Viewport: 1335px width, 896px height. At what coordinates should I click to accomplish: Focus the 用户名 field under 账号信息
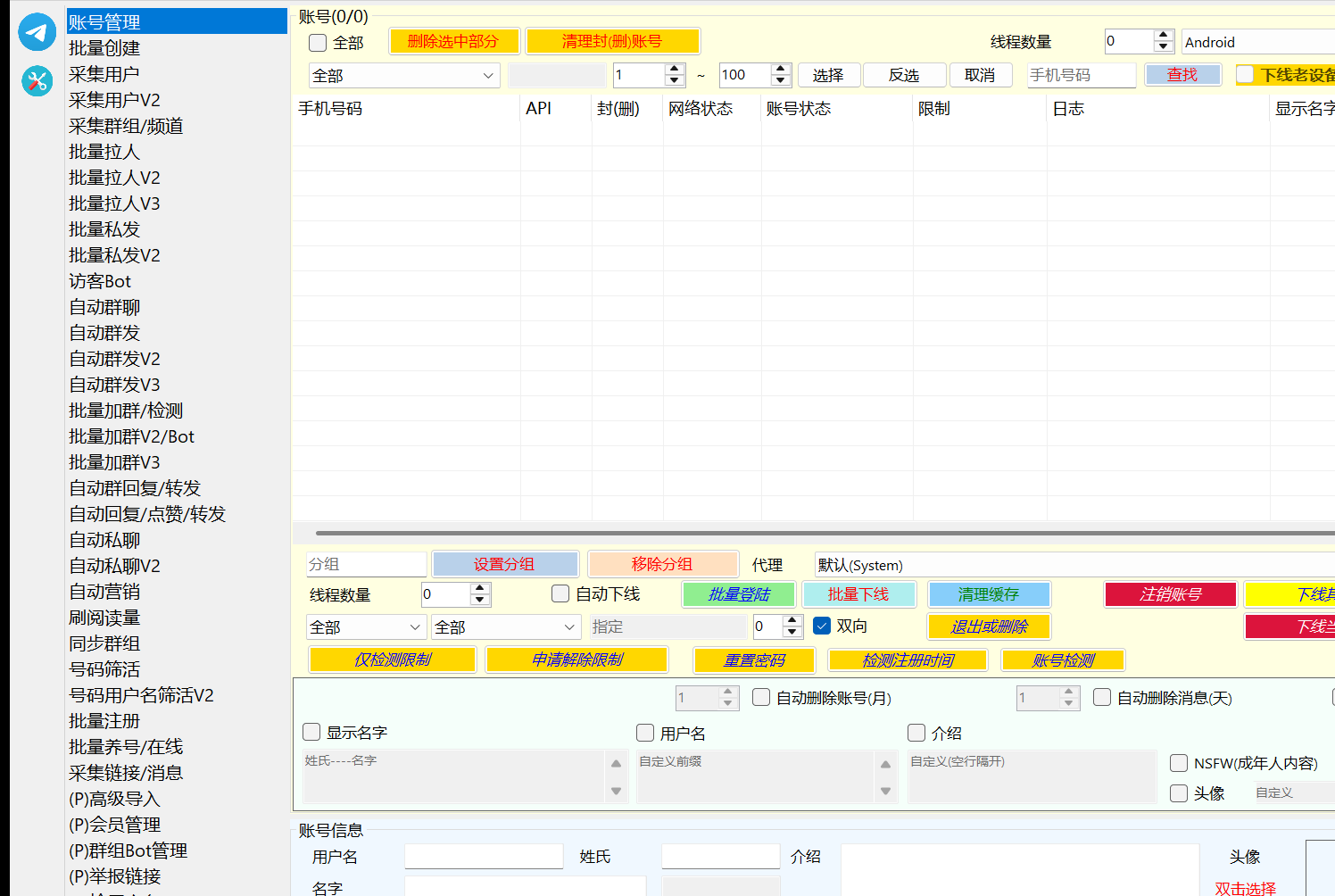tap(484, 857)
